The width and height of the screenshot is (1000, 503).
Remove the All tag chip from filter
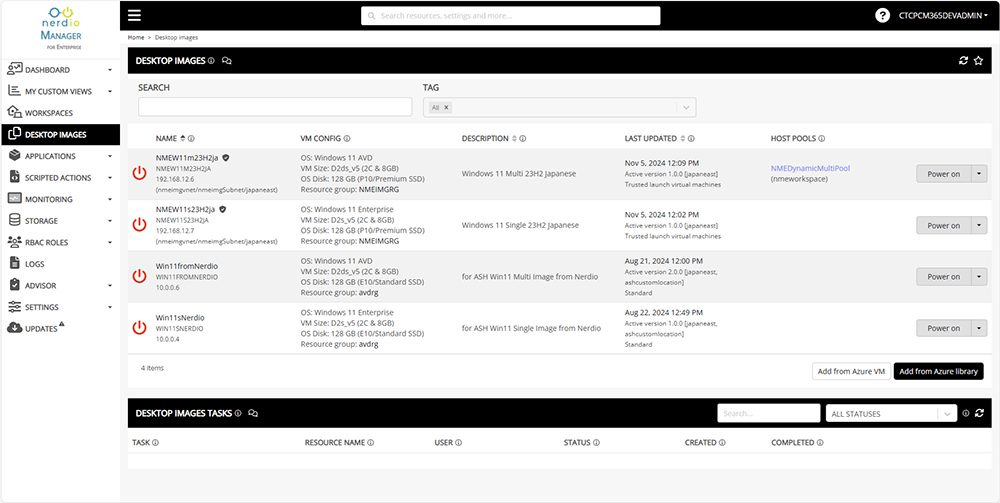(x=446, y=107)
